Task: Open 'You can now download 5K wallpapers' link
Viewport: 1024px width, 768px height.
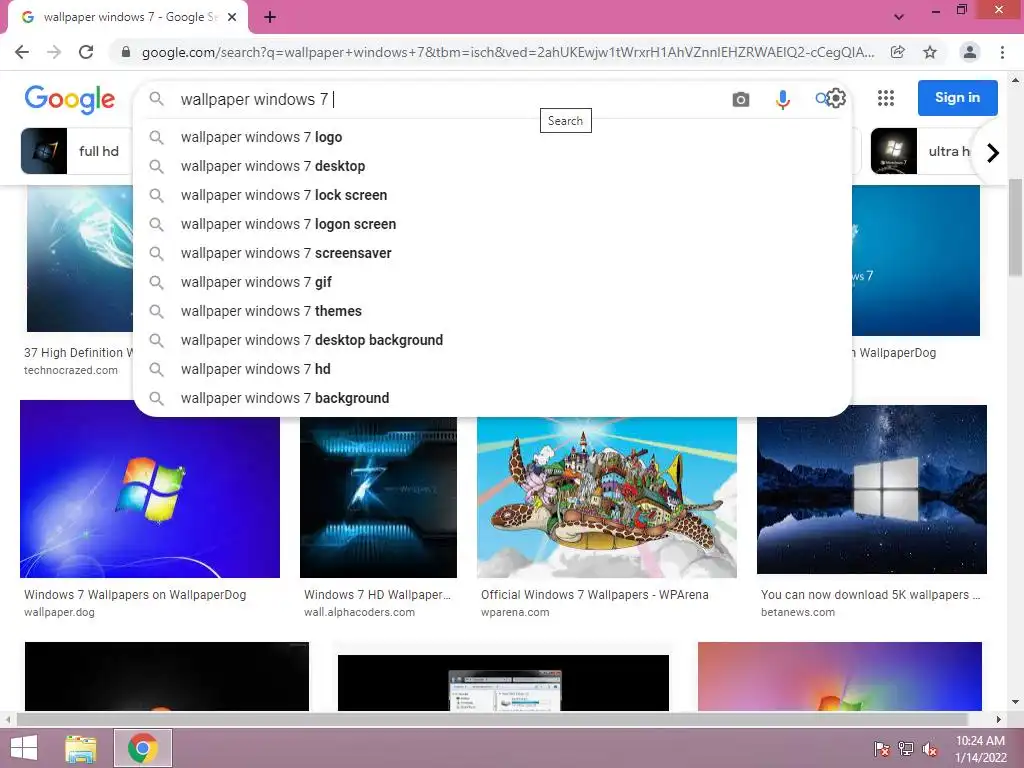Action: click(x=871, y=595)
